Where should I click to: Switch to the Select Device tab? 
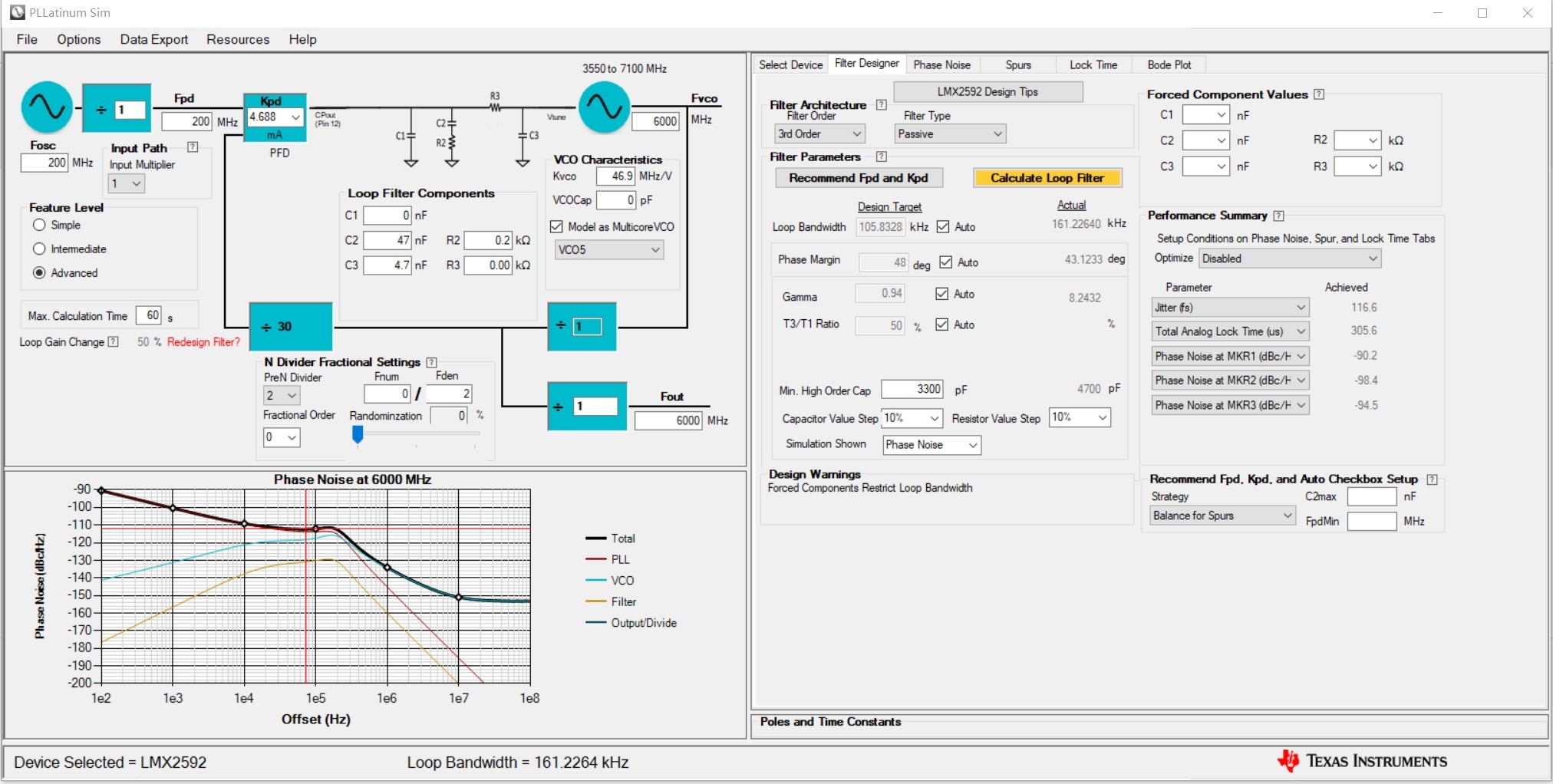pyautogui.click(x=790, y=65)
